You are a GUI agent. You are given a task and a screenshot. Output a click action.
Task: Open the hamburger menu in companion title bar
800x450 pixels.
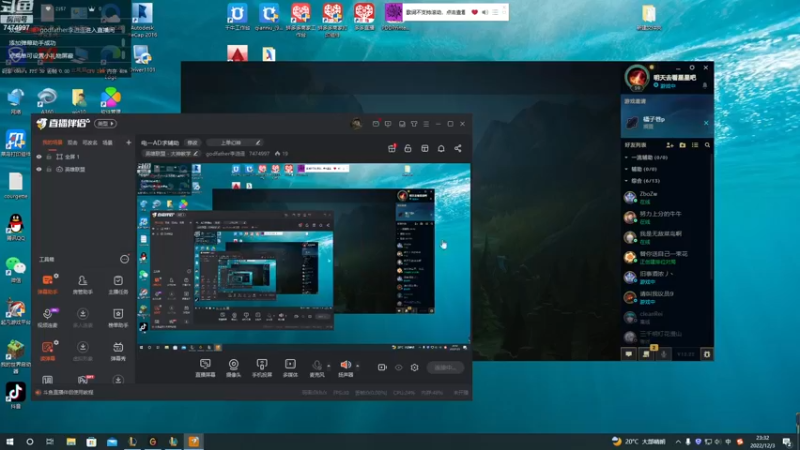point(426,124)
